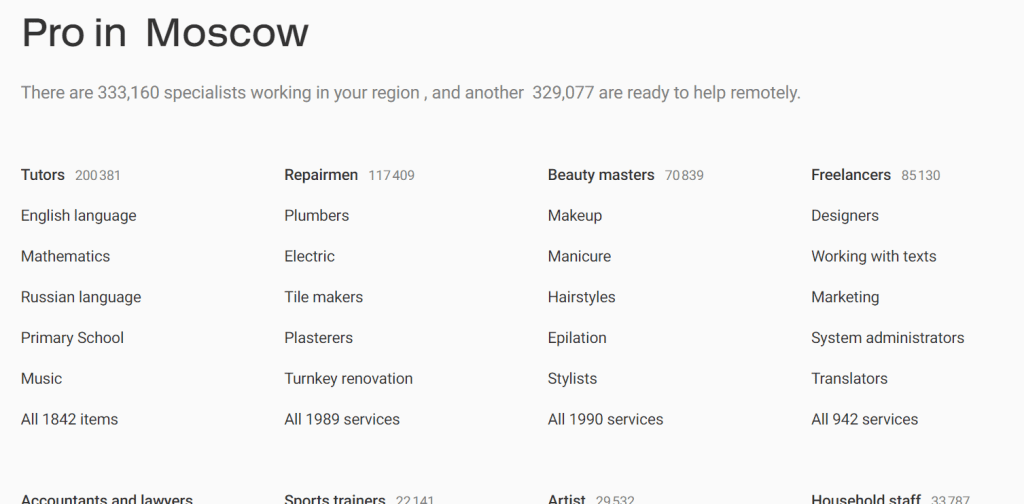Open Turnkey renovation services
Image resolution: width=1024 pixels, height=504 pixels.
(348, 379)
